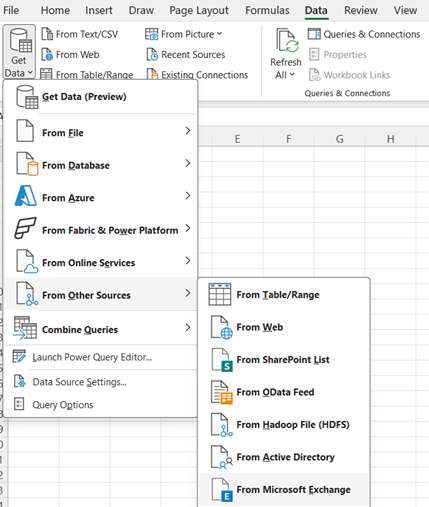The width and height of the screenshot is (429, 507).
Task: Switch to the Draw tab
Action: tap(141, 10)
